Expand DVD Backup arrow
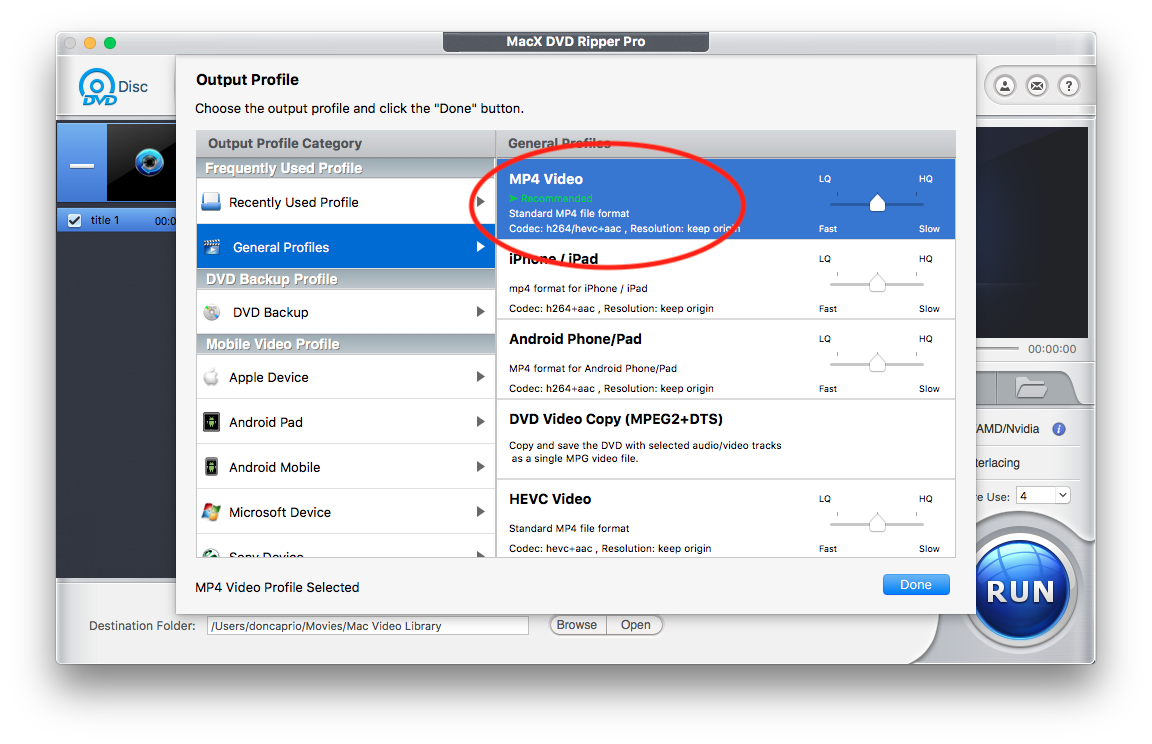 click(x=480, y=311)
